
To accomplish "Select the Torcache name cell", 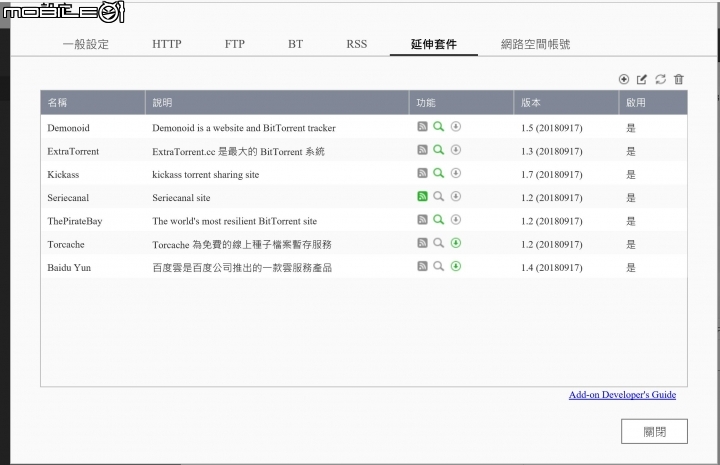I will click(x=66, y=245).
